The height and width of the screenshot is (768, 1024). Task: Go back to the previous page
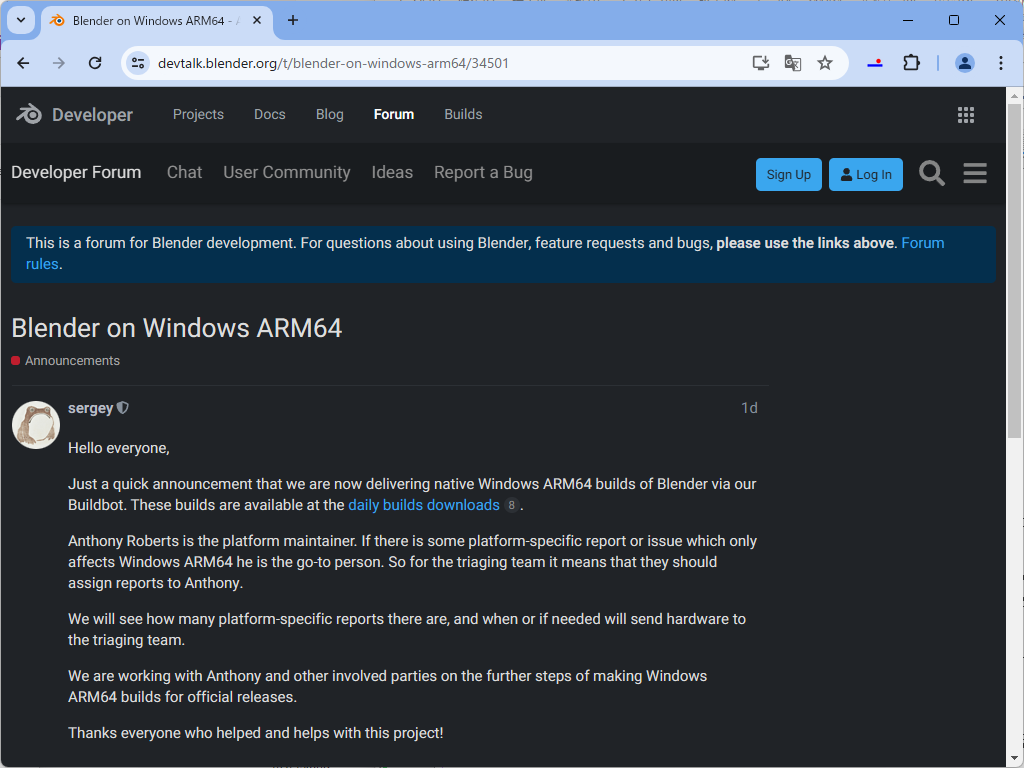click(24, 63)
